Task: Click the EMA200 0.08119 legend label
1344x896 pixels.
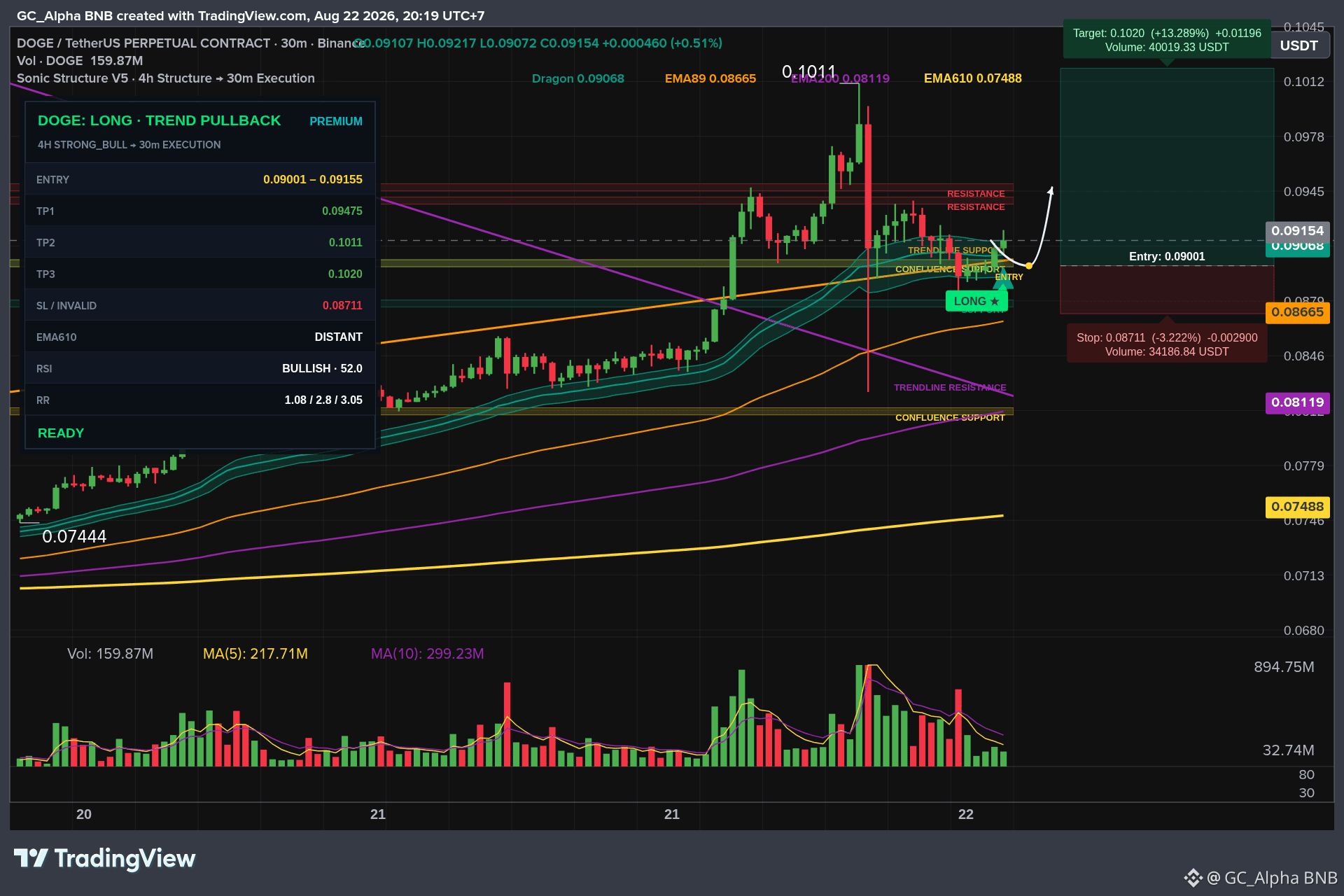Action: point(840,78)
